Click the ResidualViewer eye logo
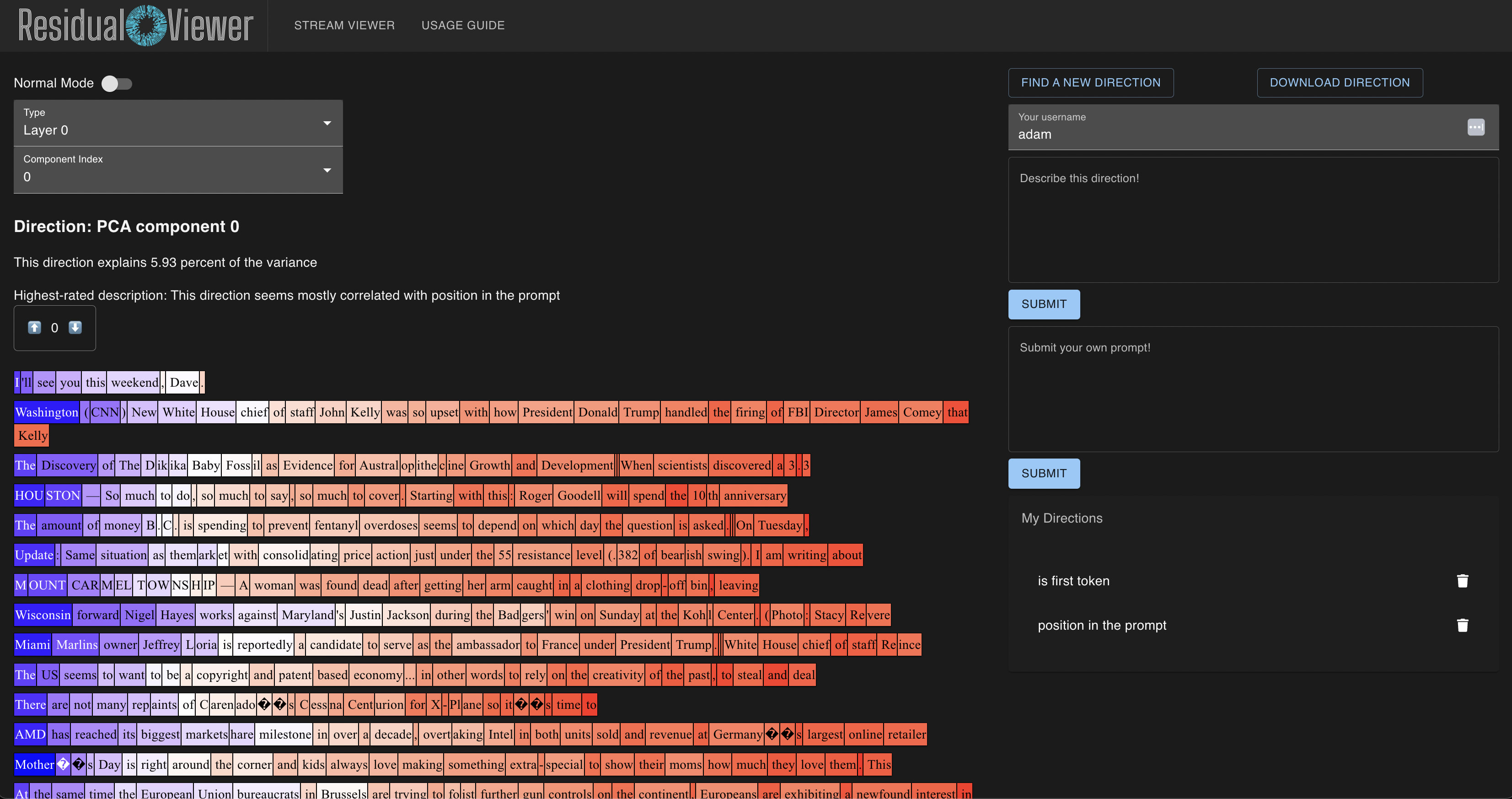1512x799 pixels. click(147, 25)
